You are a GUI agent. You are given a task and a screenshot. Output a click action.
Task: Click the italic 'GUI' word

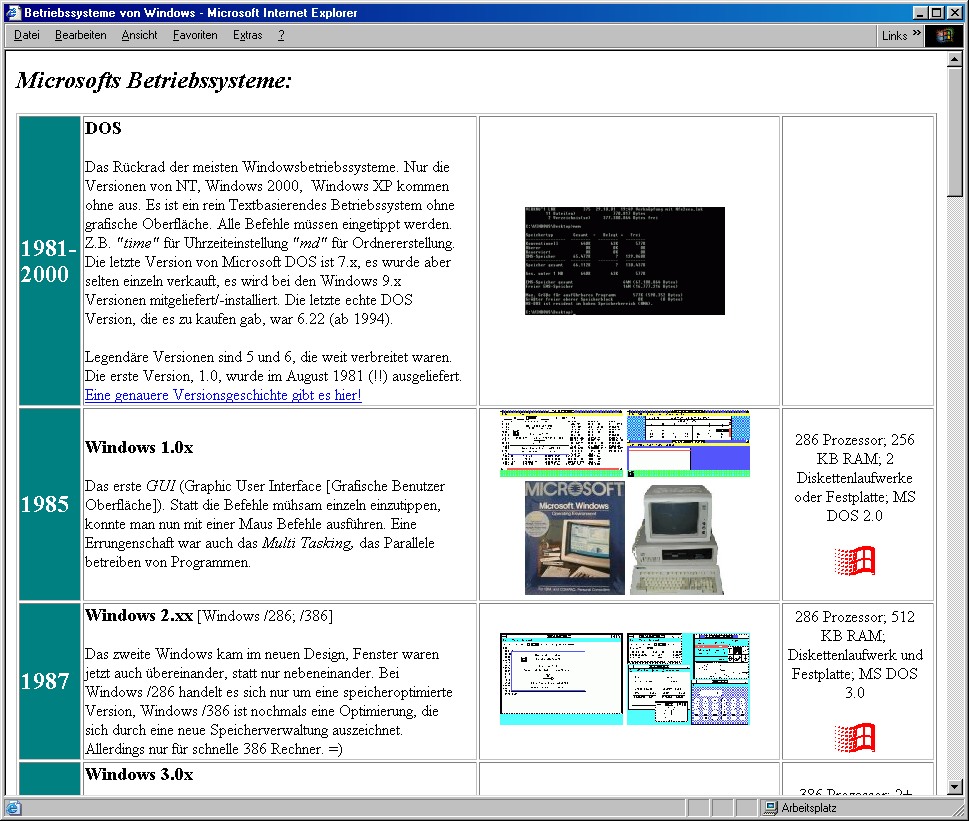click(161, 486)
